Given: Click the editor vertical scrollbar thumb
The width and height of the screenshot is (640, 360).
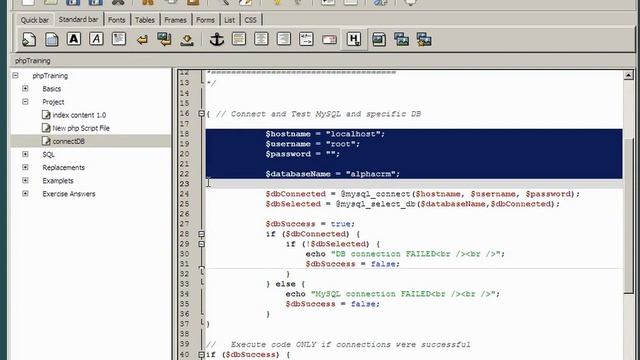Looking at the screenshot, I should point(629,215).
